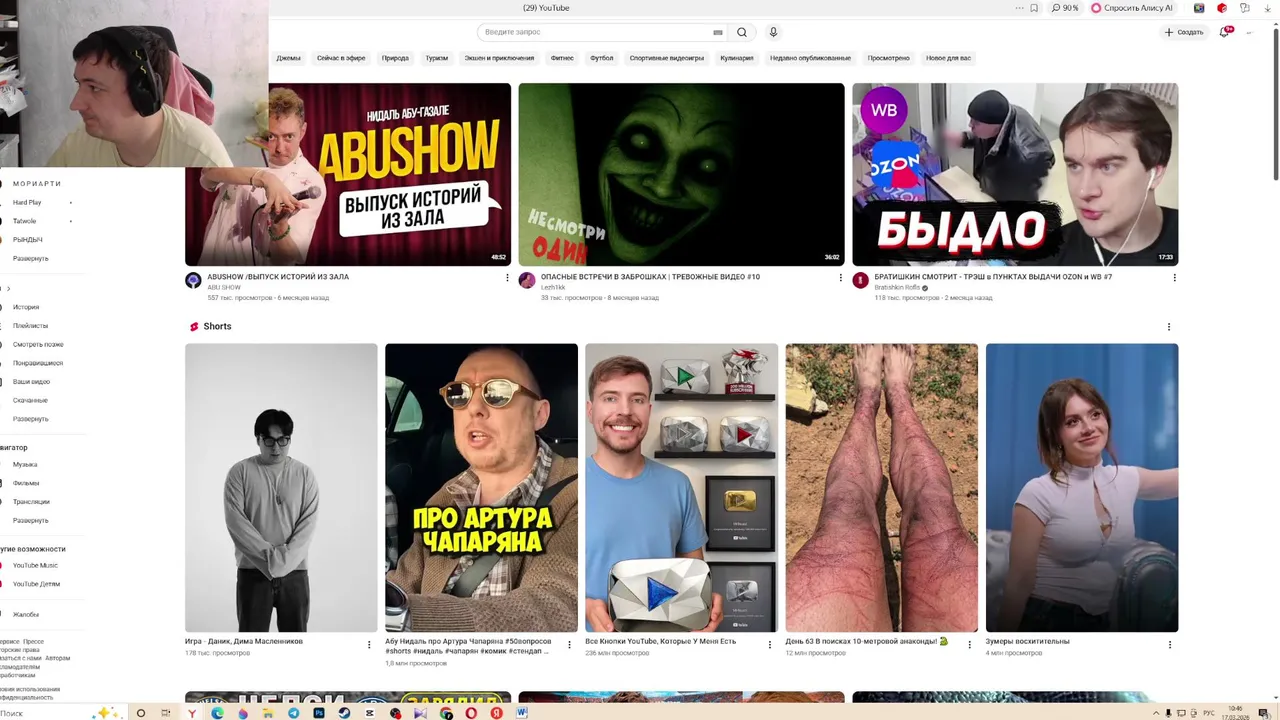Start voice search with the microphone icon
This screenshot has height=720, width=1280.
pos(773,32)
